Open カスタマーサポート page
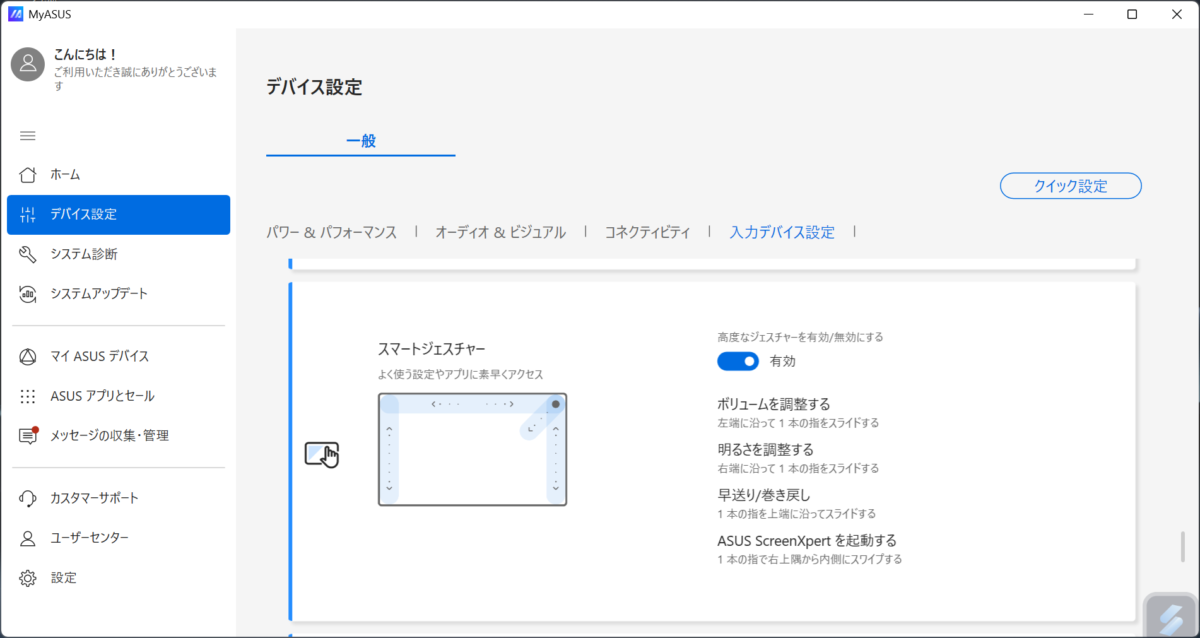The height and width of the screenshot is (638, 1200). [118, 498]
